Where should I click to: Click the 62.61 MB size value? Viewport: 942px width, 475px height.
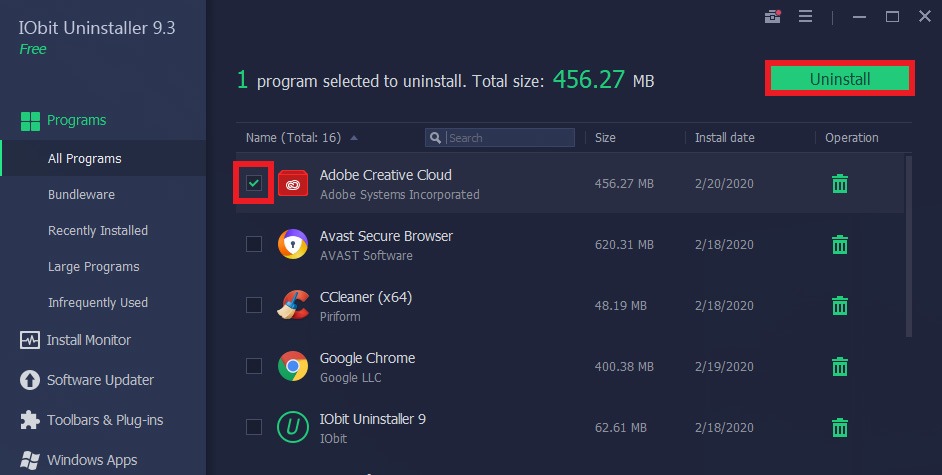(x=621, y=428)
